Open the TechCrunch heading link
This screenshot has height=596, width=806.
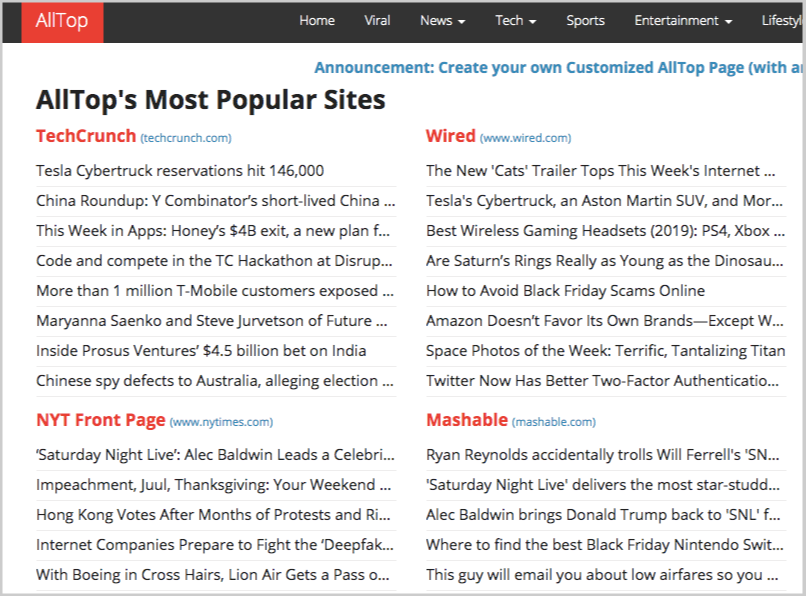click(86, 136)
